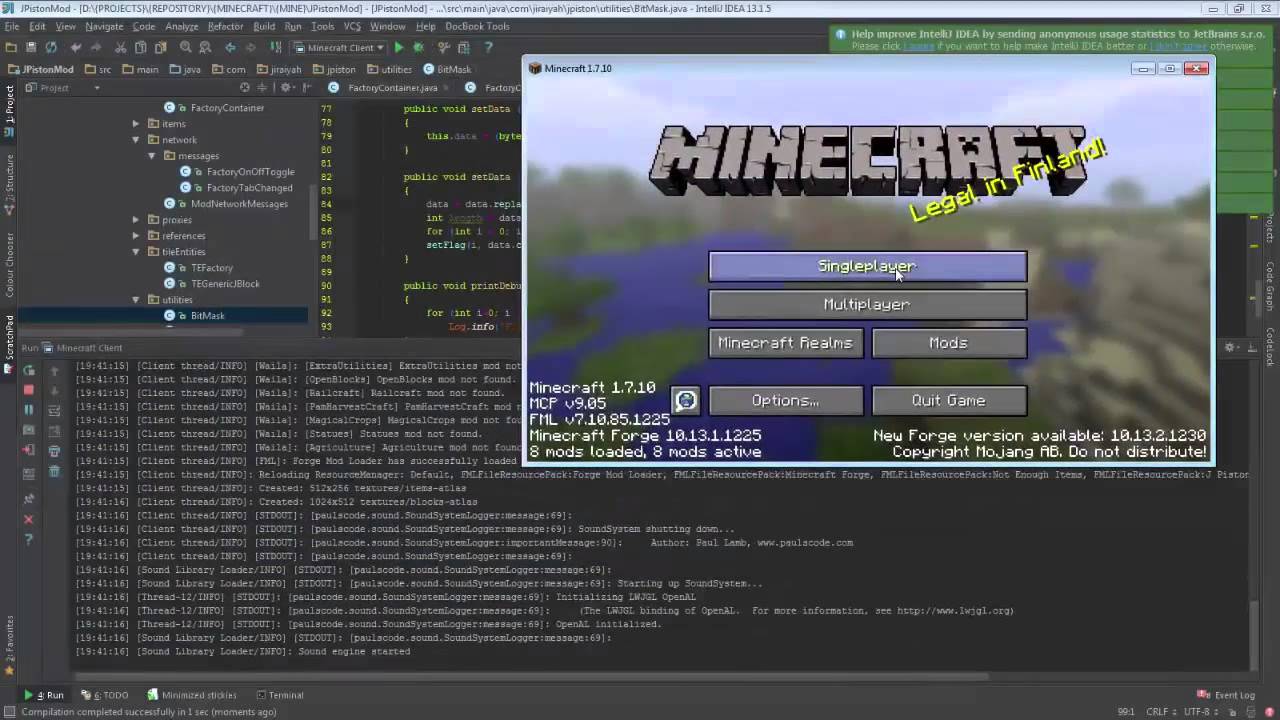Image resolution: width=1280 pixels, height=720 pixels.
Task: Open the DocBook Tools menu
Action: (x=477, y=26)
